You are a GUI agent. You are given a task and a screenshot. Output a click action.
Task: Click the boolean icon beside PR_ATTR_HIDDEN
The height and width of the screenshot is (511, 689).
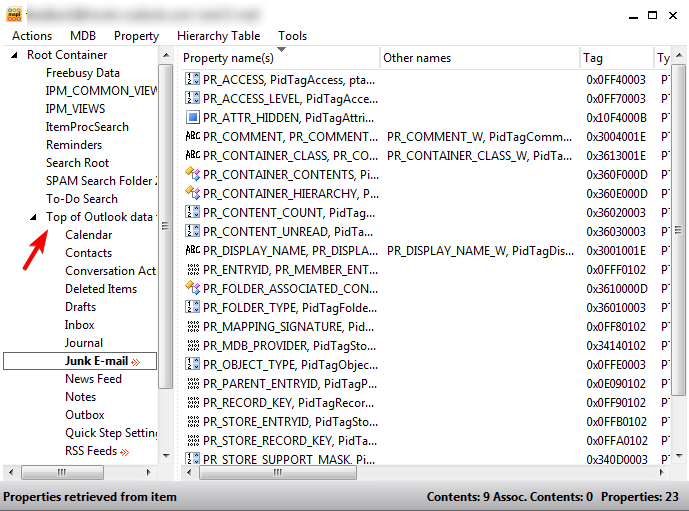192,117
